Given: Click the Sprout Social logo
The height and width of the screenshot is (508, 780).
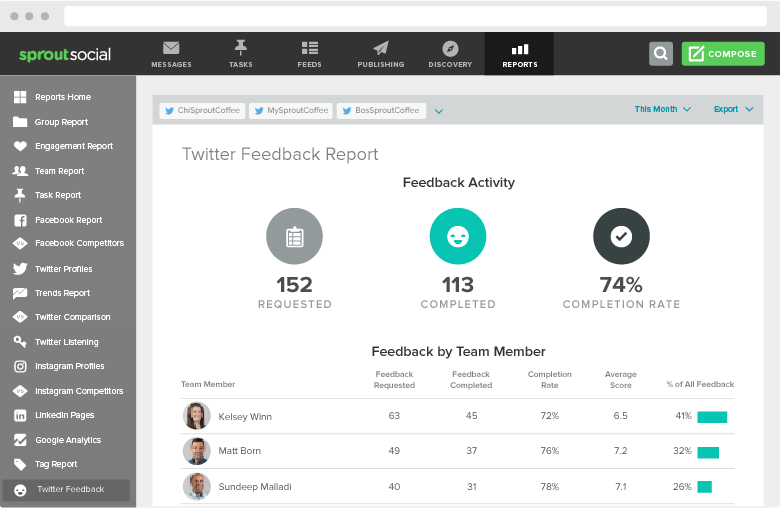Looking at the screenshot, I should click(65, 54).
